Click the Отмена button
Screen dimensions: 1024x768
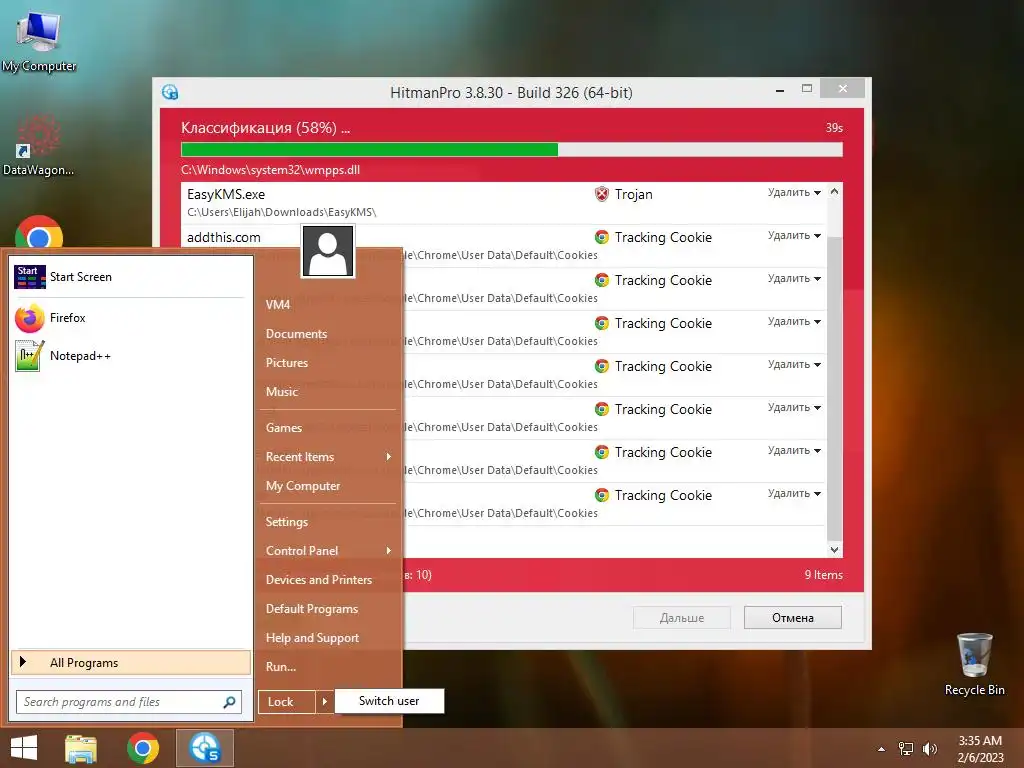pyautogui.click(x=793, y=618)
